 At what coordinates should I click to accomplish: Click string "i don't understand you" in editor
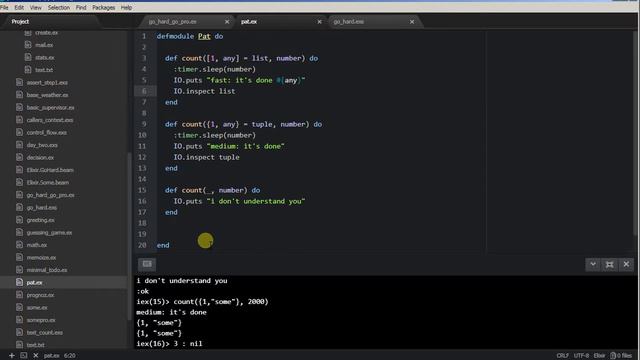pos(256,201)
